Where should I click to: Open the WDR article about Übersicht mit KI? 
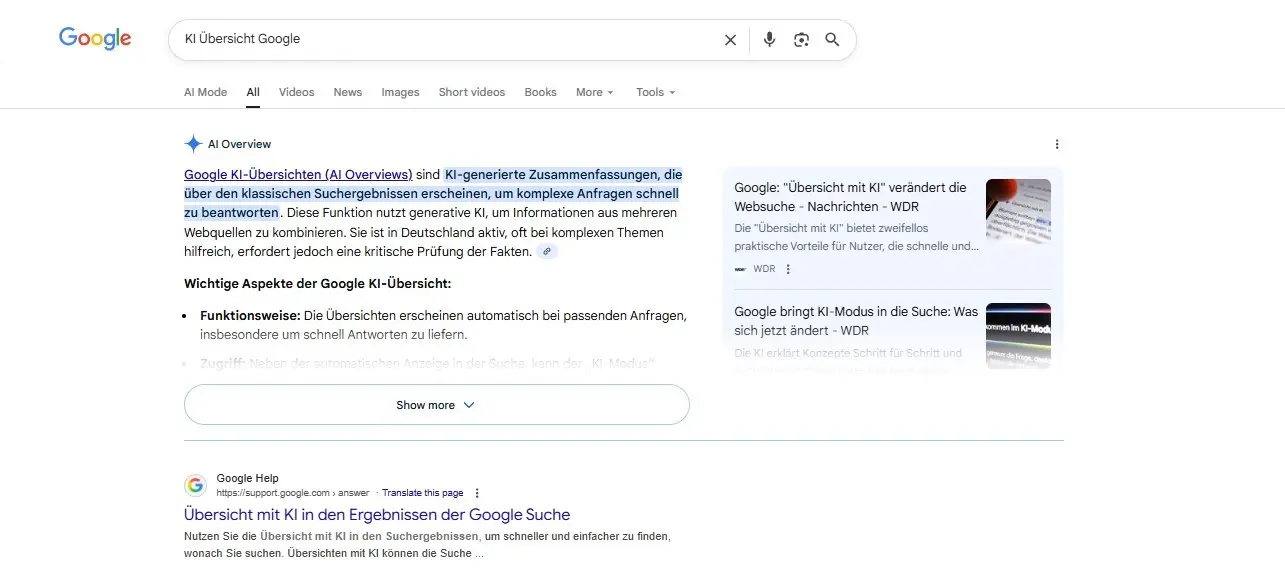(855, 195)
